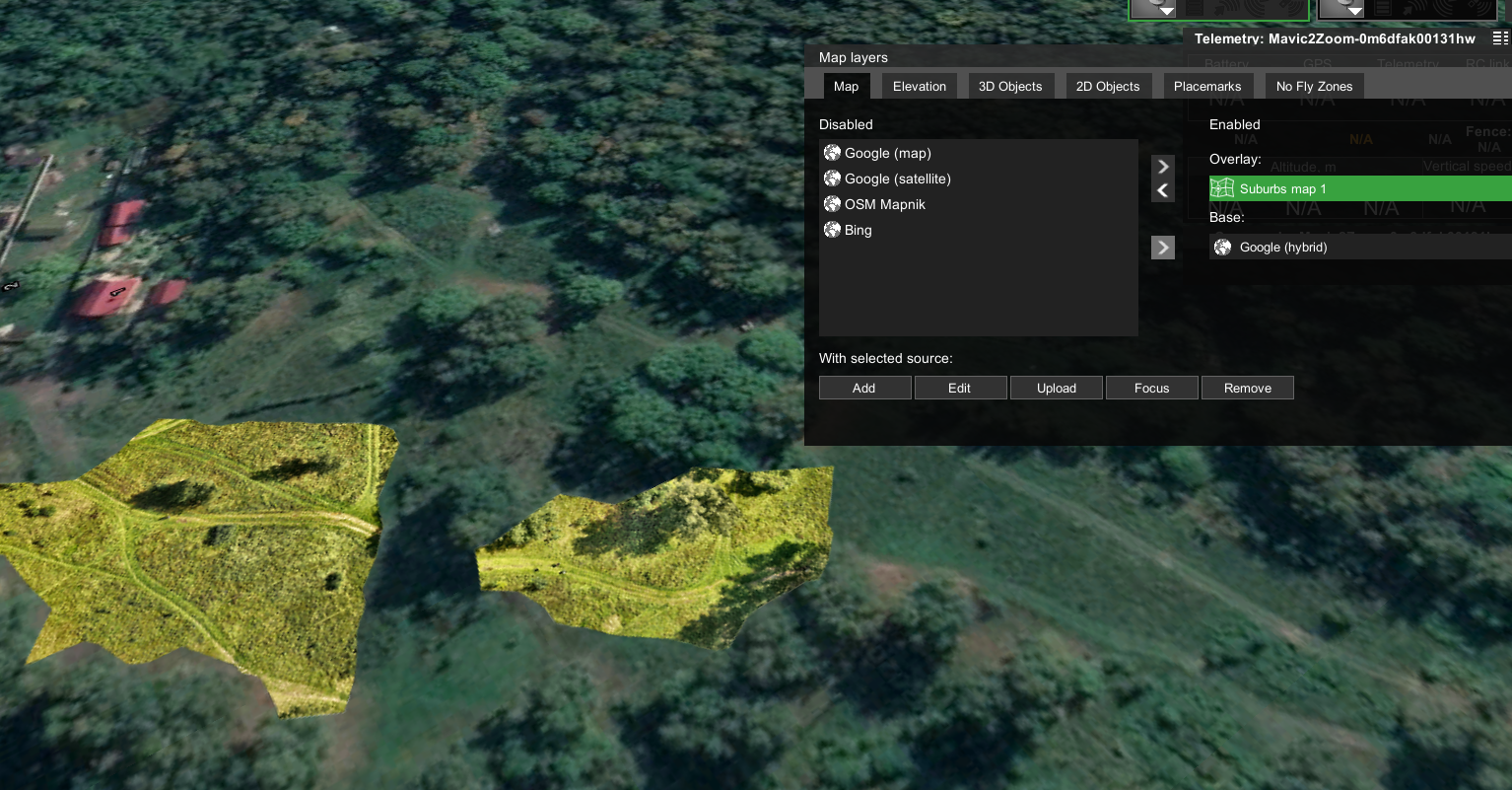Viewport: 1512px width, 790px height.
Task: Select the Google (hybrid) base layer
Action: [x=1360, y=247]
